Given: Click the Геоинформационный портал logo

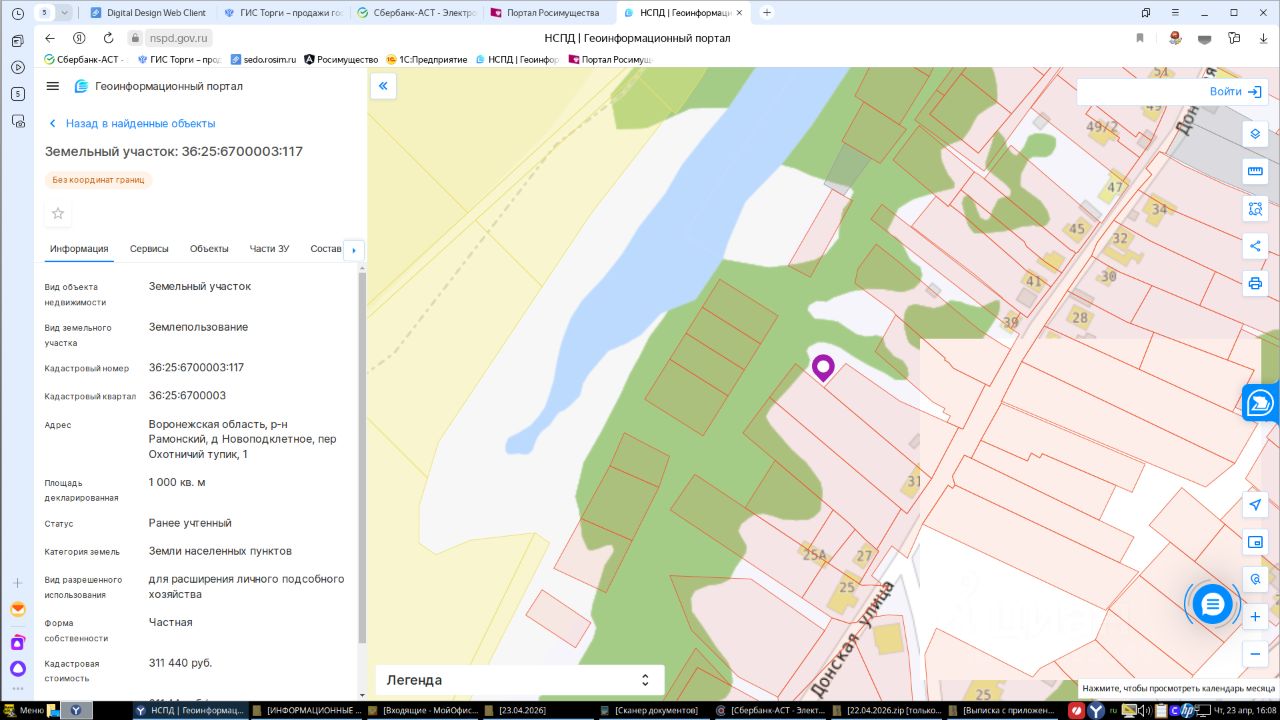Looking at the screenshot, I should (159, 86).
